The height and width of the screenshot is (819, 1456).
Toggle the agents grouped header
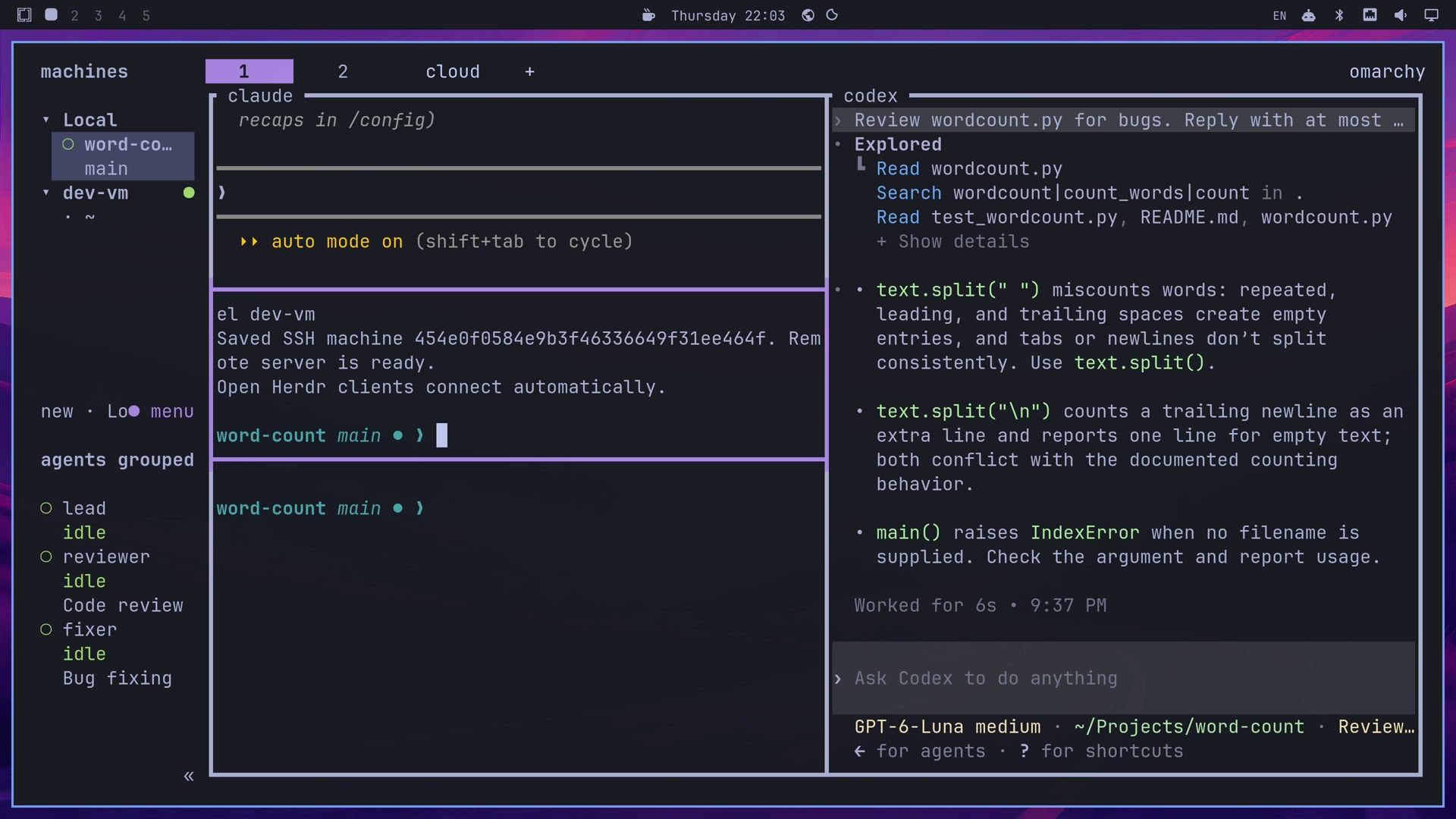click(x=118, y=460)
